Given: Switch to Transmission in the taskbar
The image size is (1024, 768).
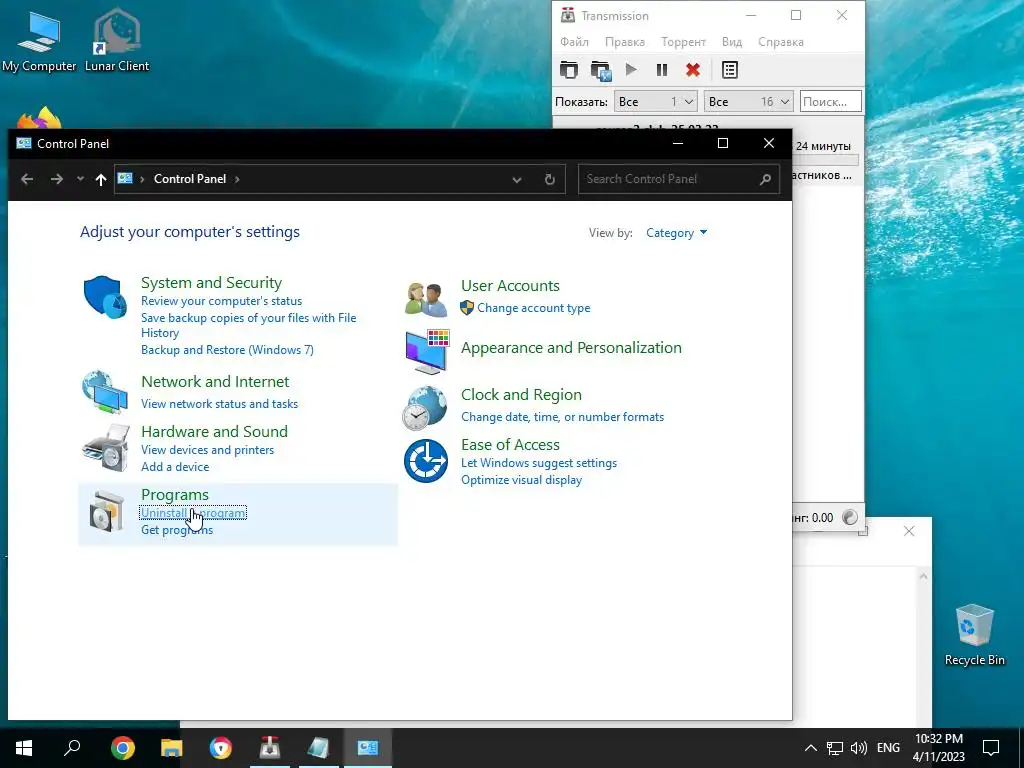Looking at the screenshot, I should tap(270, 748).
